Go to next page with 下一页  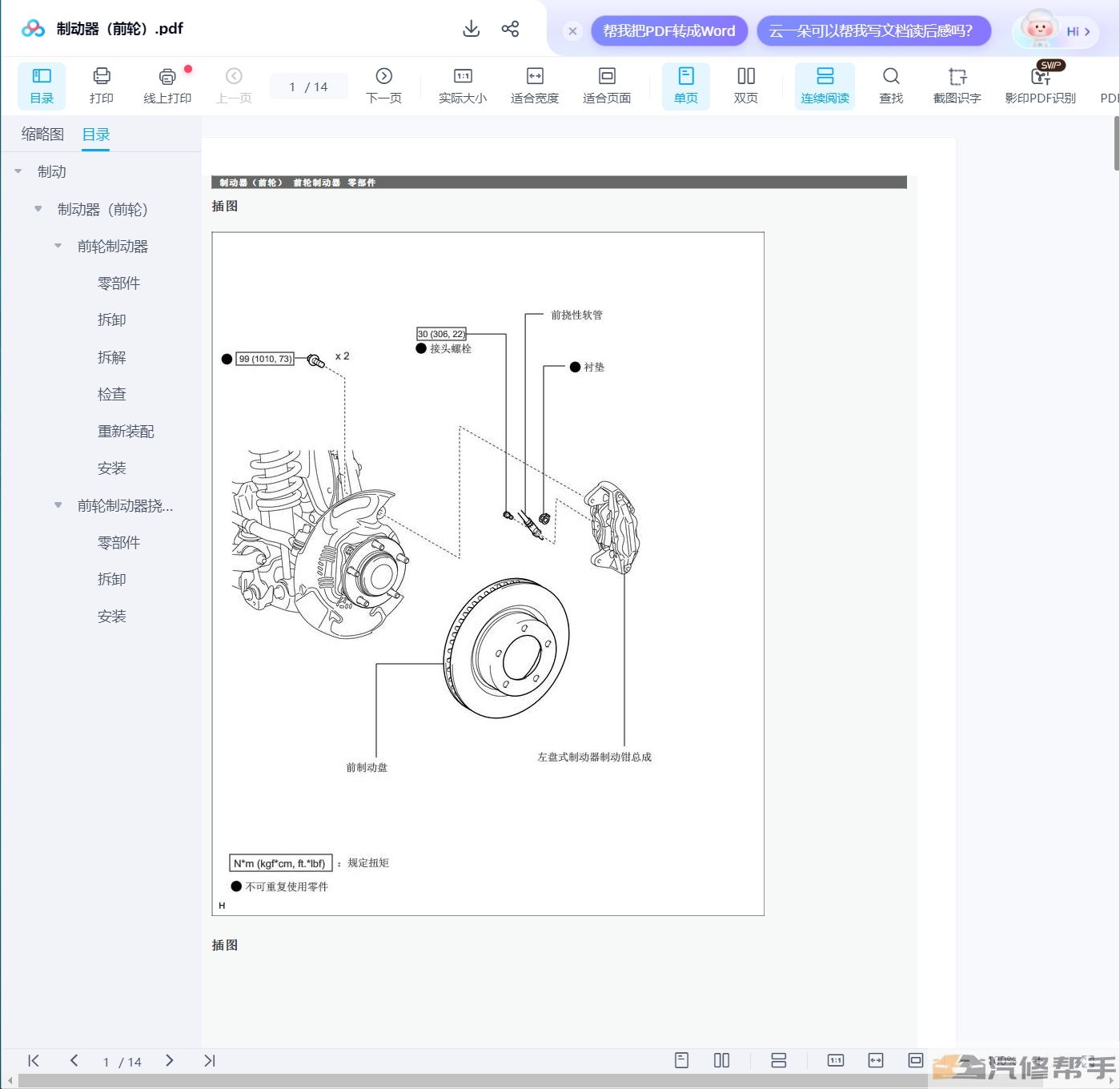[x=383, y=86]
